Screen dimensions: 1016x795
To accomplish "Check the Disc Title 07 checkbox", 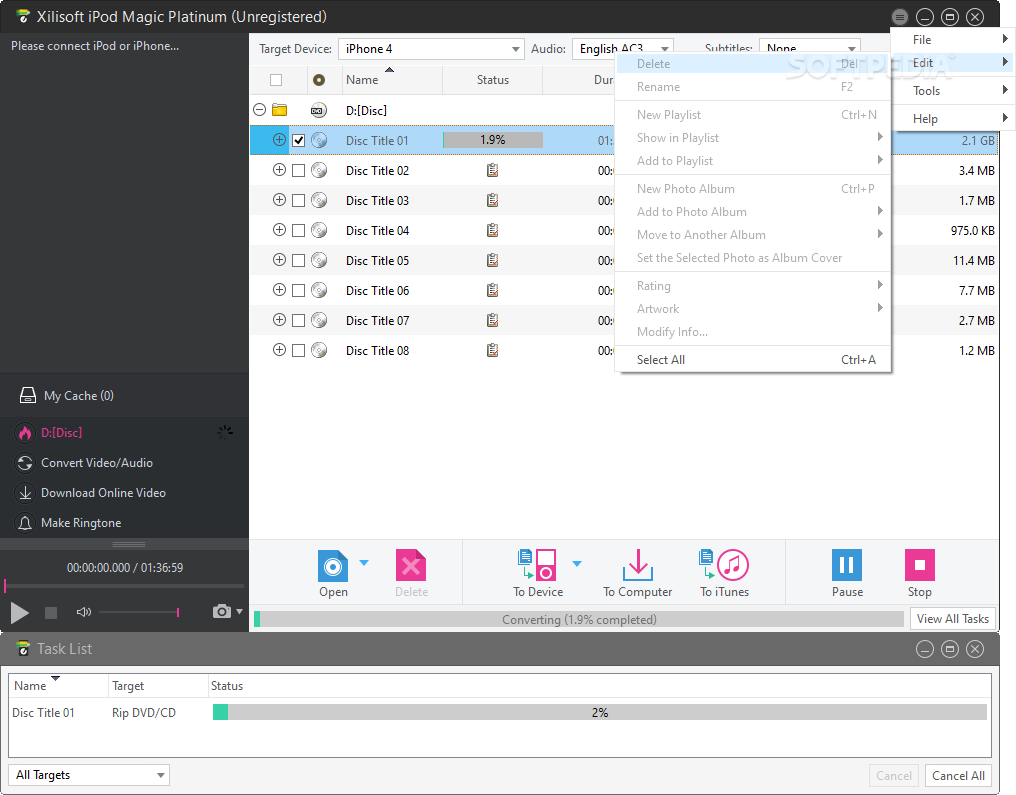I will pos(298,320).
